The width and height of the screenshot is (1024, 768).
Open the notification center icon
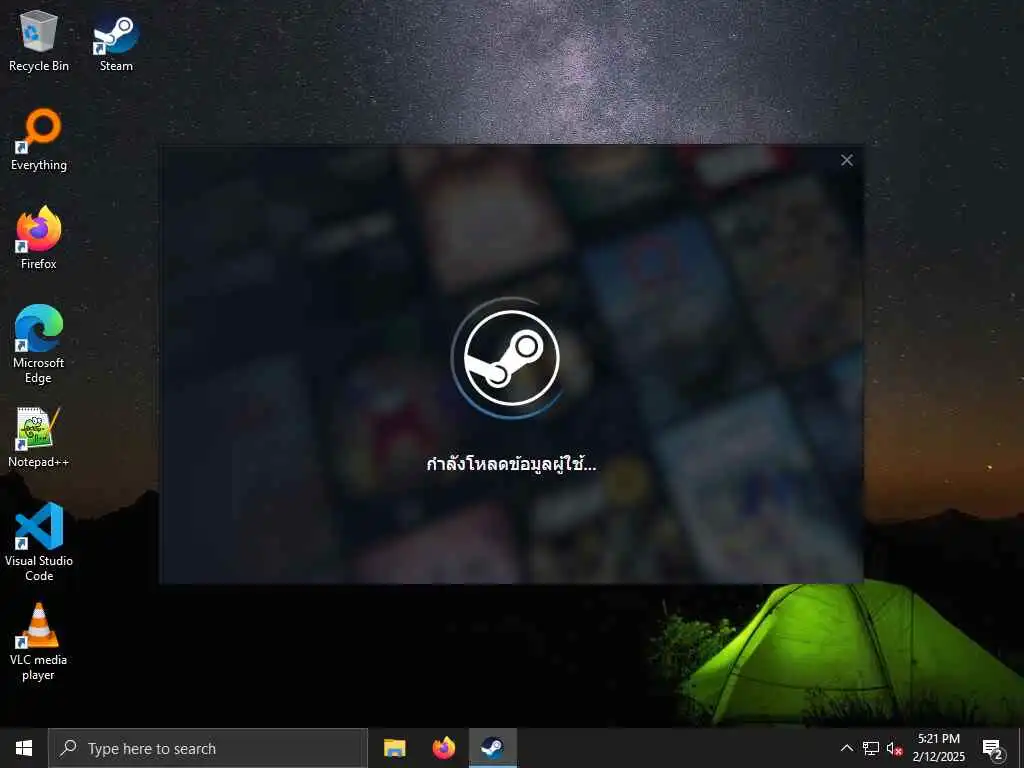pyautogui.click(x=993, y=748)
